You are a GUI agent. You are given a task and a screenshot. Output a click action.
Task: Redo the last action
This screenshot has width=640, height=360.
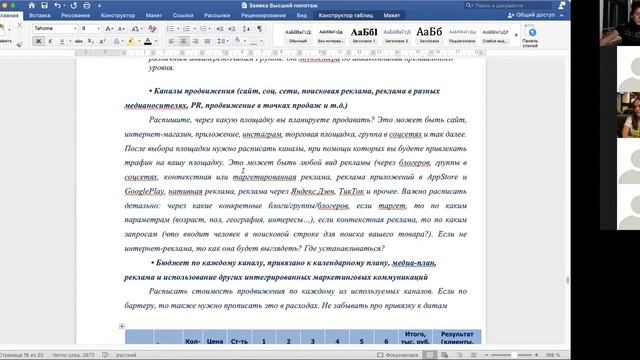[74, 5]
